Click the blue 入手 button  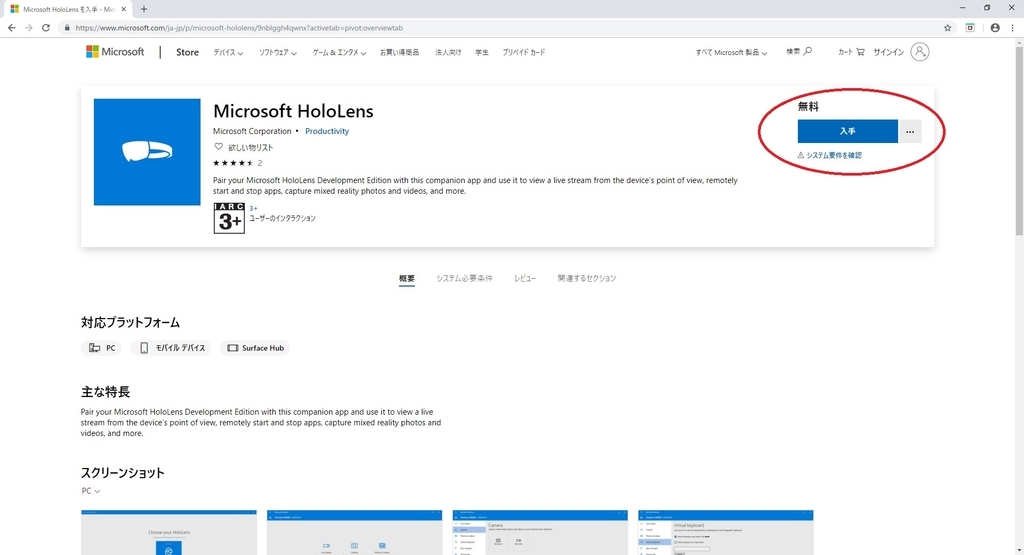coord(847,131)
